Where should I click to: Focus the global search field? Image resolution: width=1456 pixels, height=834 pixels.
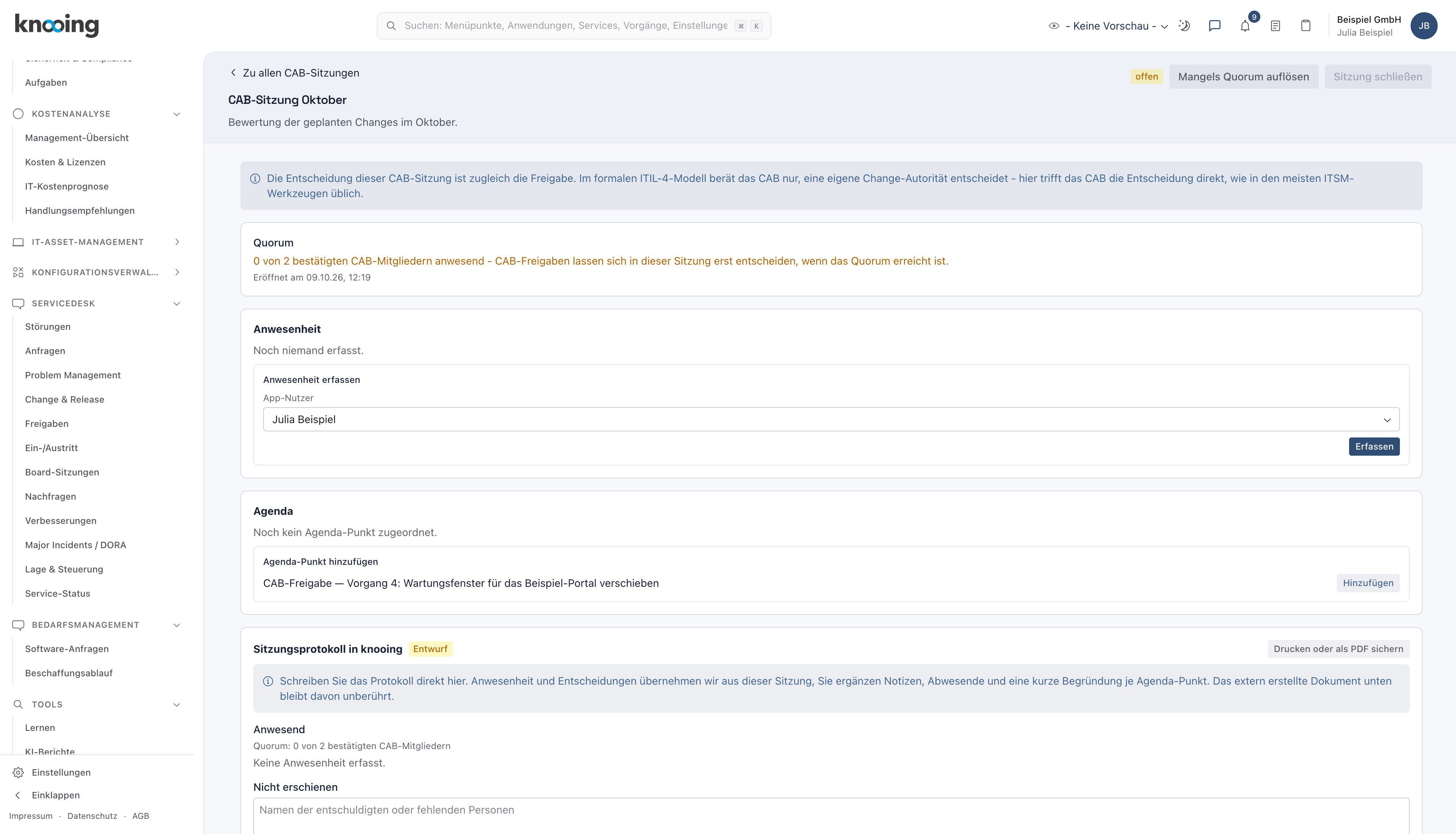coord(573,26)
